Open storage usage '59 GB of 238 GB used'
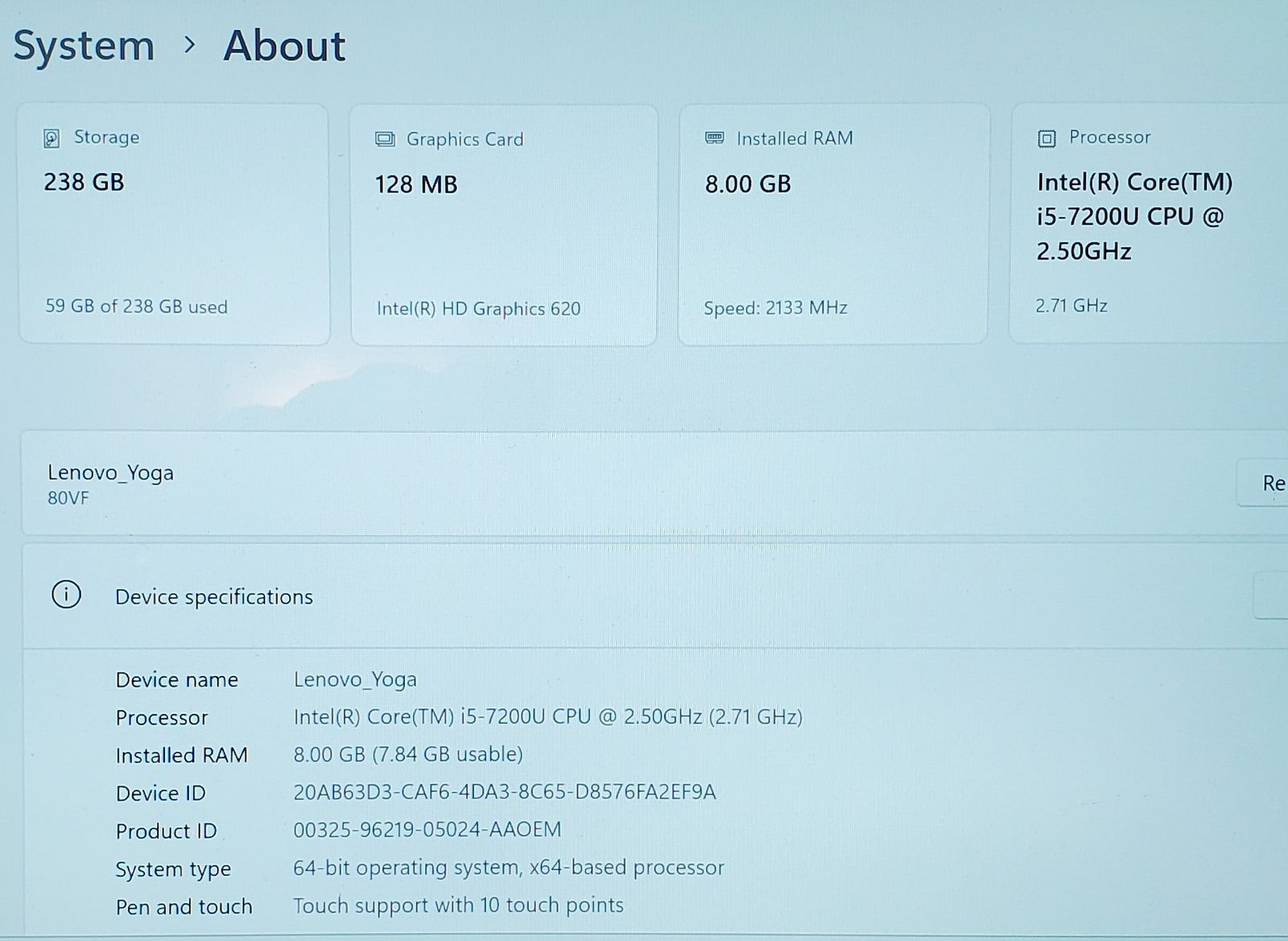The width and height of the screenshot is (1288, 941). pos(136,307)
